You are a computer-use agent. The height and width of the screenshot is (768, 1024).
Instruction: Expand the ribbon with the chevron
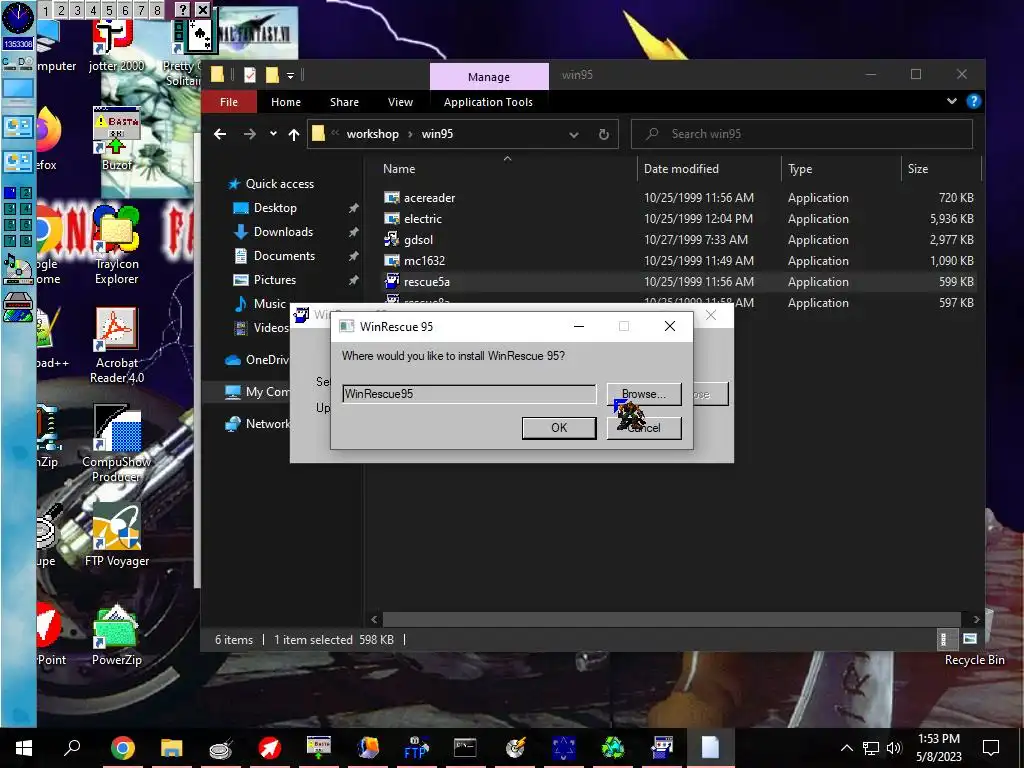[952, 101]
